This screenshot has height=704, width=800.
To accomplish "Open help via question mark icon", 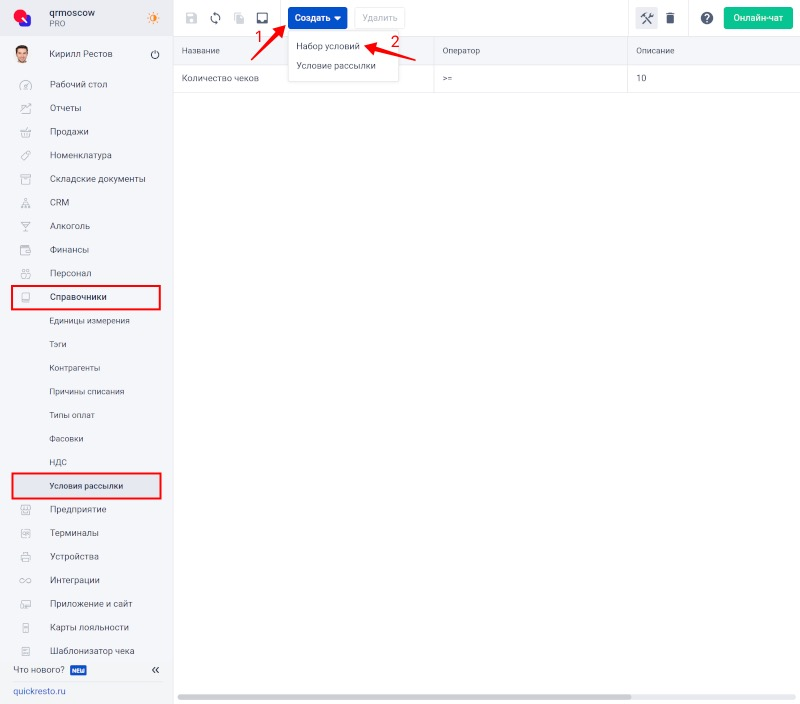I will pyautogui.click(x=707, y=18).
